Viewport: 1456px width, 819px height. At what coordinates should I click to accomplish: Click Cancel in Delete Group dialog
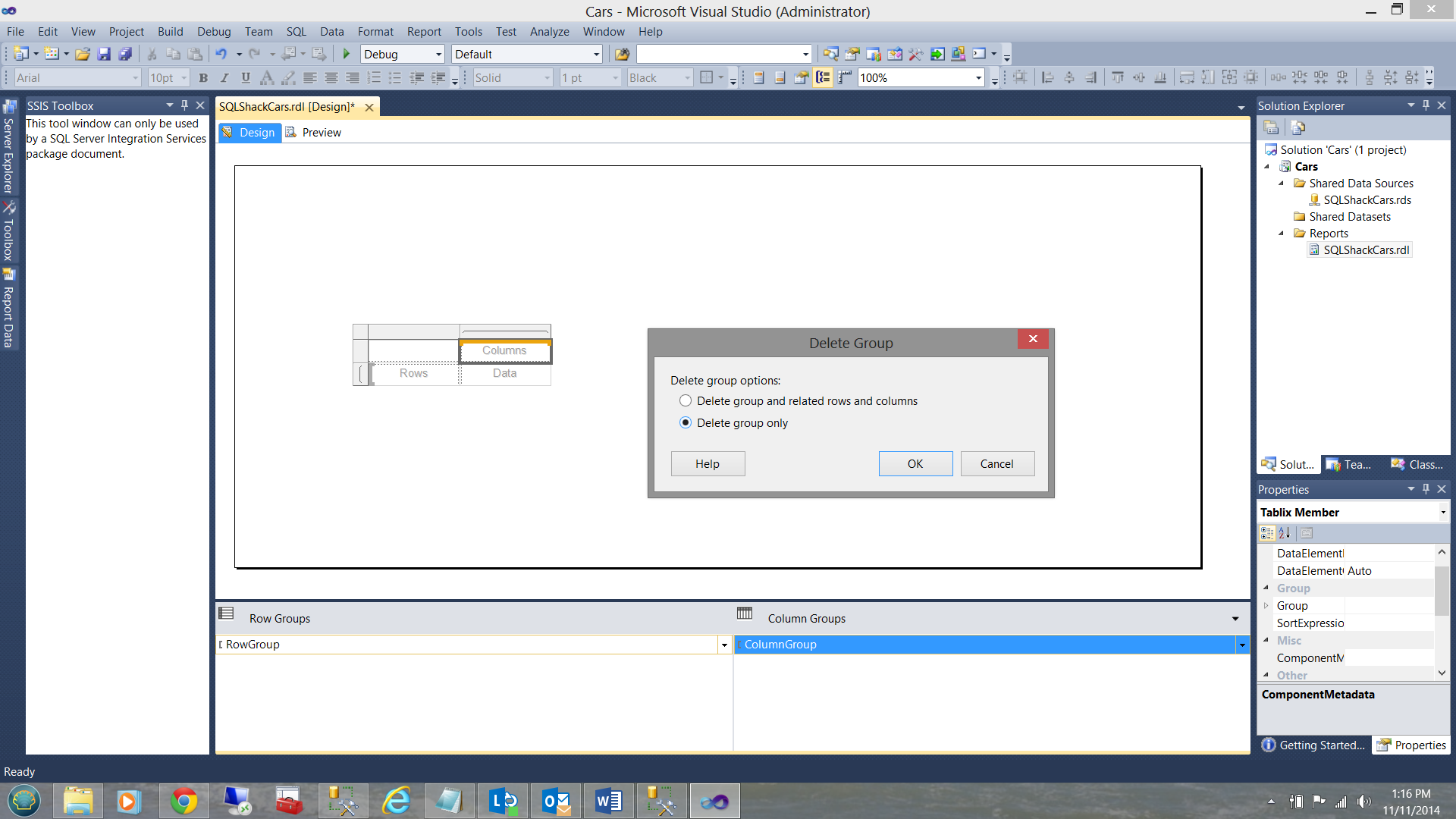[996, 463]
